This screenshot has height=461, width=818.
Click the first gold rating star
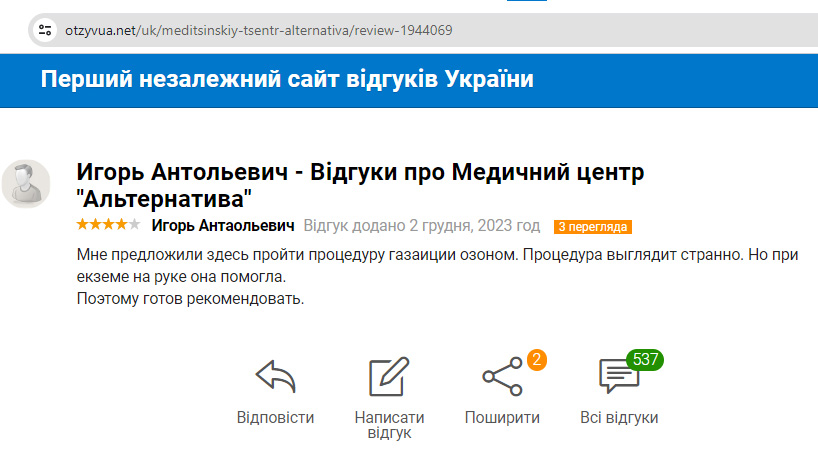pyautogui.click(x=82, y=224)
